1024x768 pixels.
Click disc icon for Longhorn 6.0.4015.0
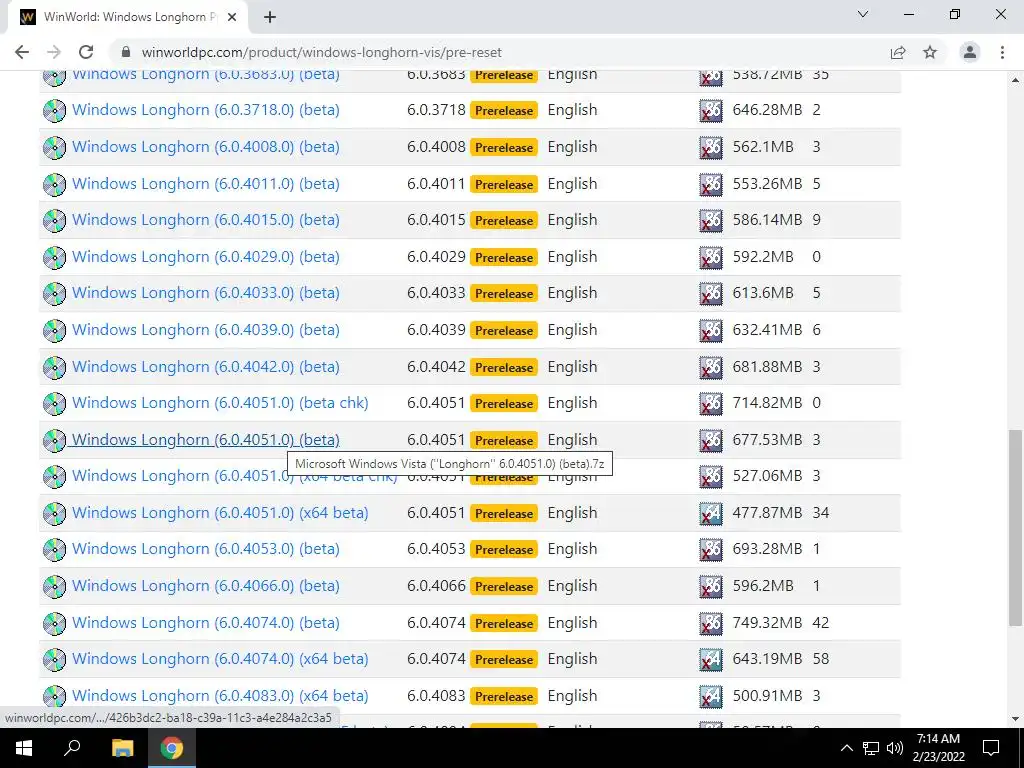(54, 220)
